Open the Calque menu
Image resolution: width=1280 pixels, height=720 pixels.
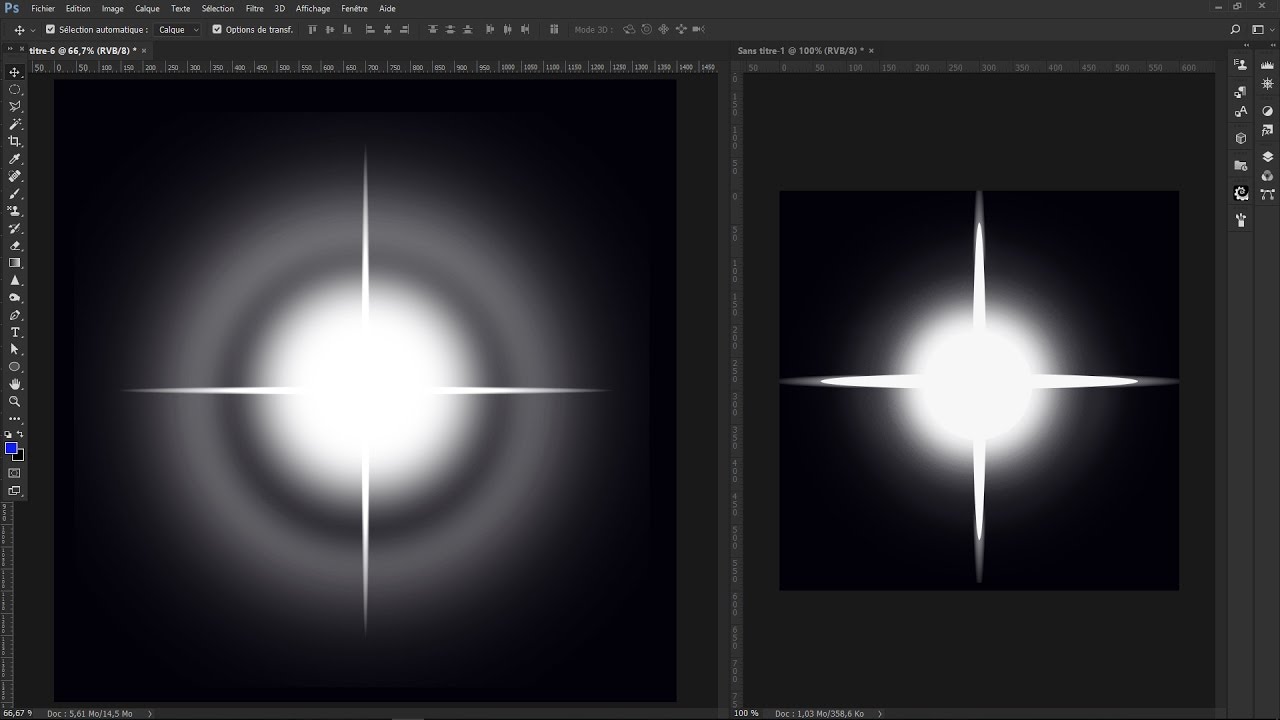click(147, 8)
